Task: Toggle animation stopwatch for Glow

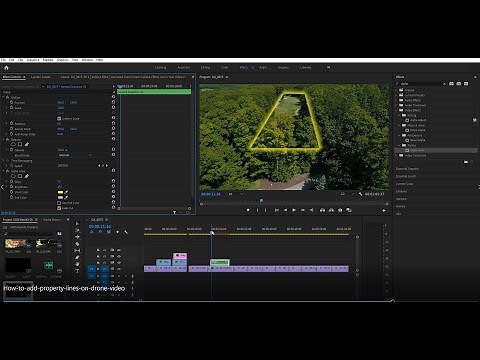Action: [11, 182]
